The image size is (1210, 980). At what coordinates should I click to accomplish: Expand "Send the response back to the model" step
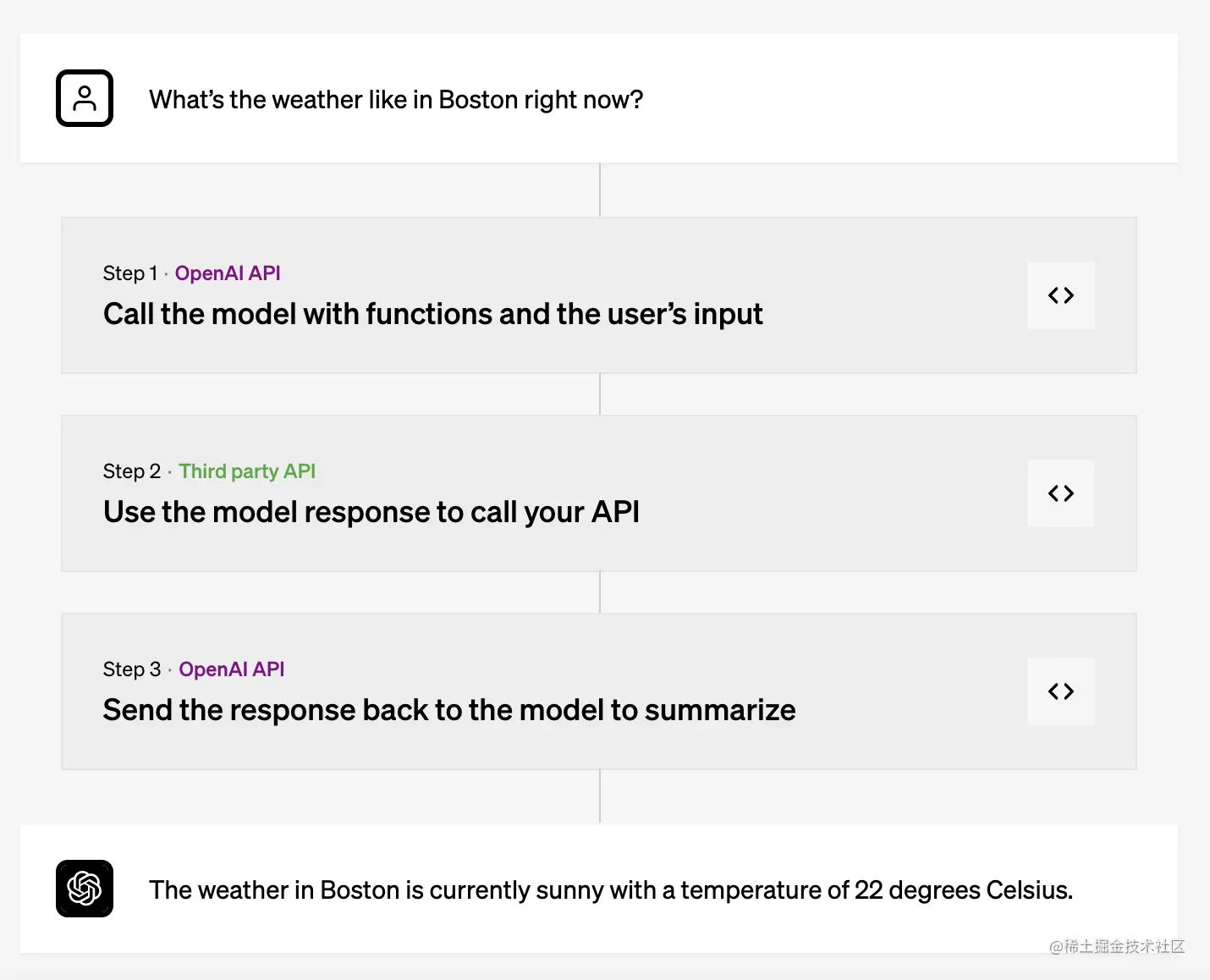coord(448,710)
